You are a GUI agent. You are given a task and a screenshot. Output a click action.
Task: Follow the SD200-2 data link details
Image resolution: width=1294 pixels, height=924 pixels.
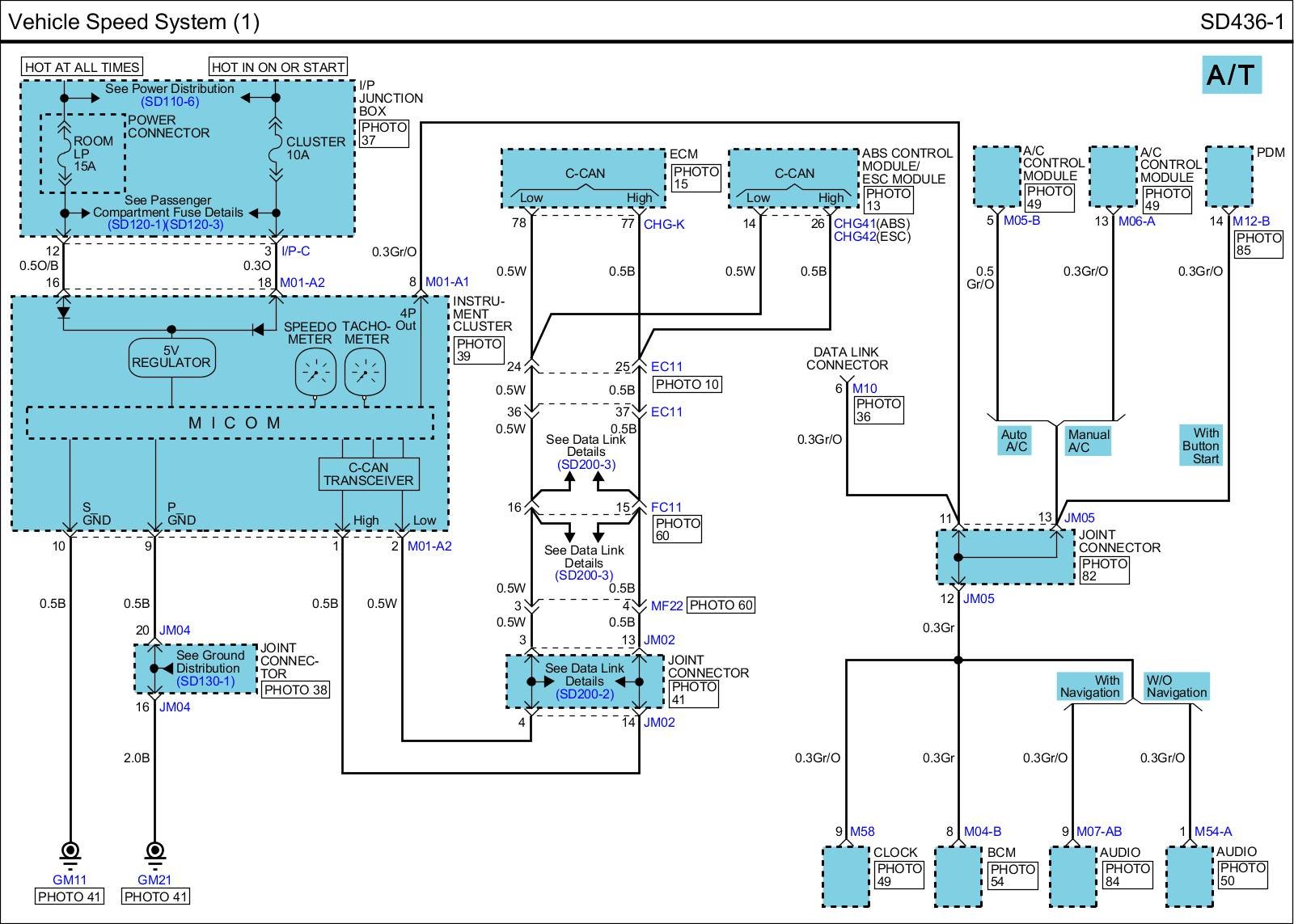point(585,694)
